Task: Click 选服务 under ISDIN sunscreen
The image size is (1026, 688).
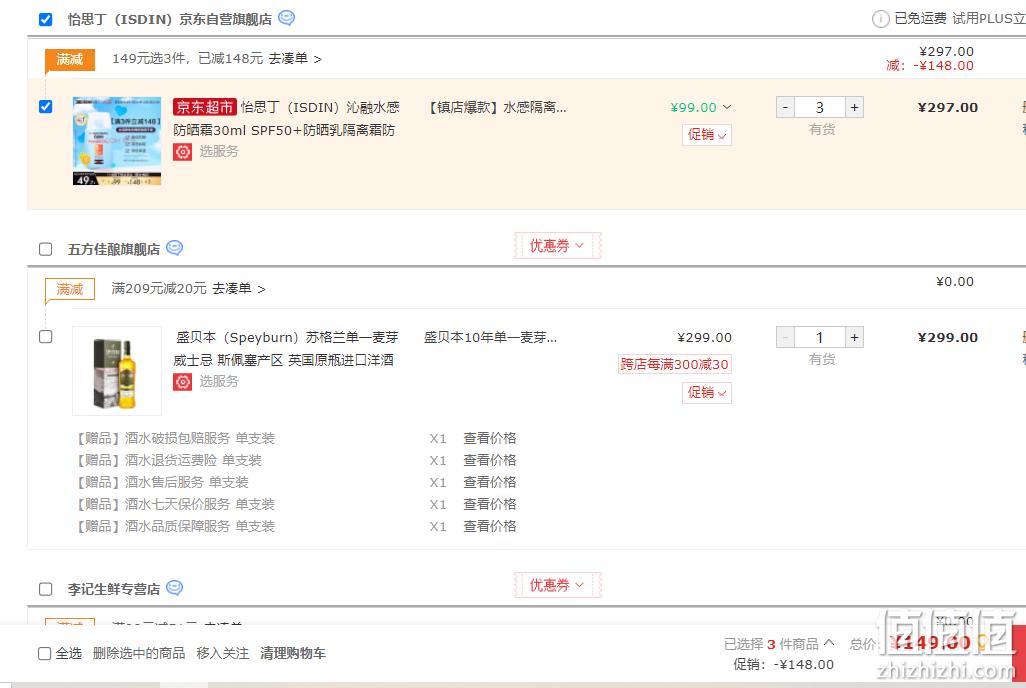Action: click(219, 151)
